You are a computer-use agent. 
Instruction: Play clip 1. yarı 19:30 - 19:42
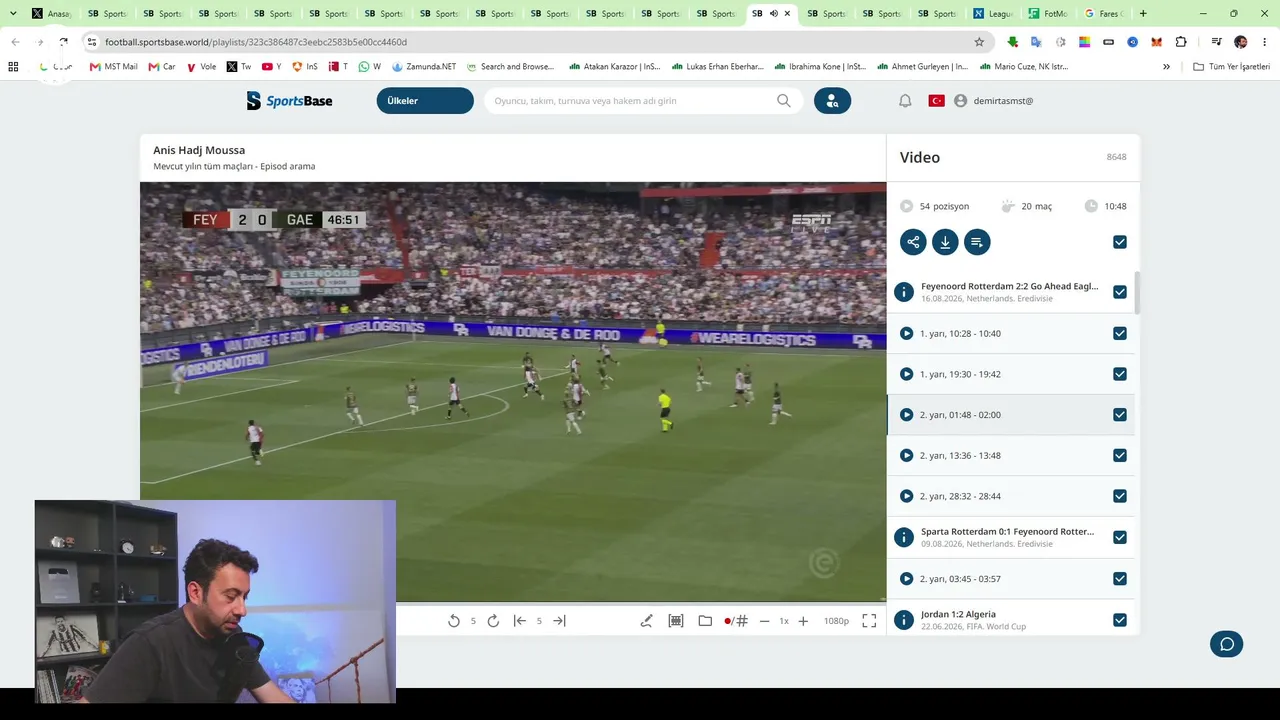pos(906,374)
